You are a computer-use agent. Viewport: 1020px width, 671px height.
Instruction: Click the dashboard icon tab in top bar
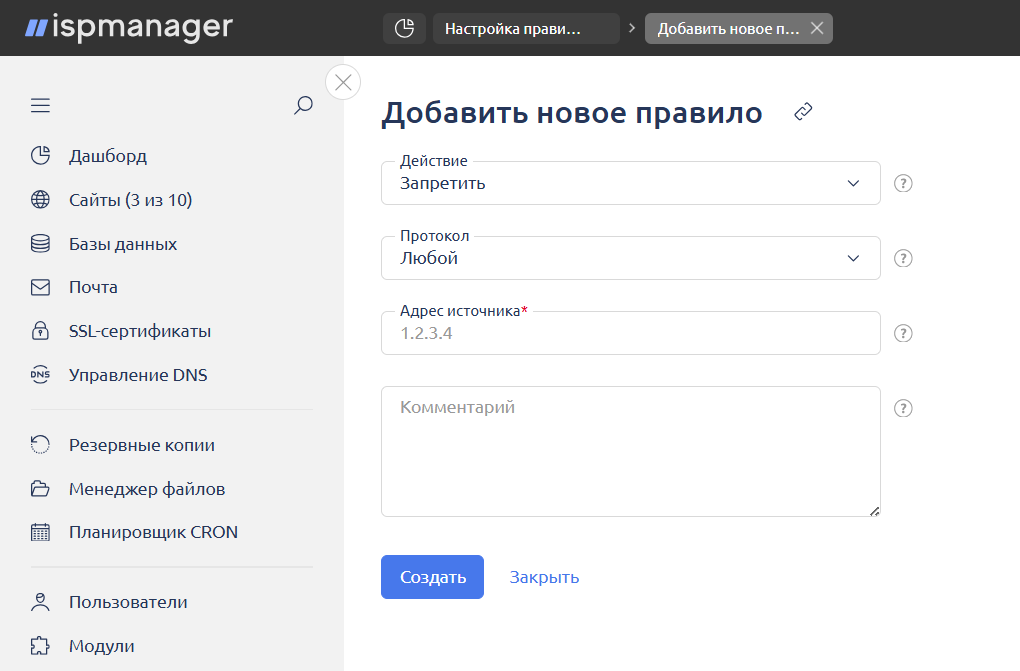point(404,29)
